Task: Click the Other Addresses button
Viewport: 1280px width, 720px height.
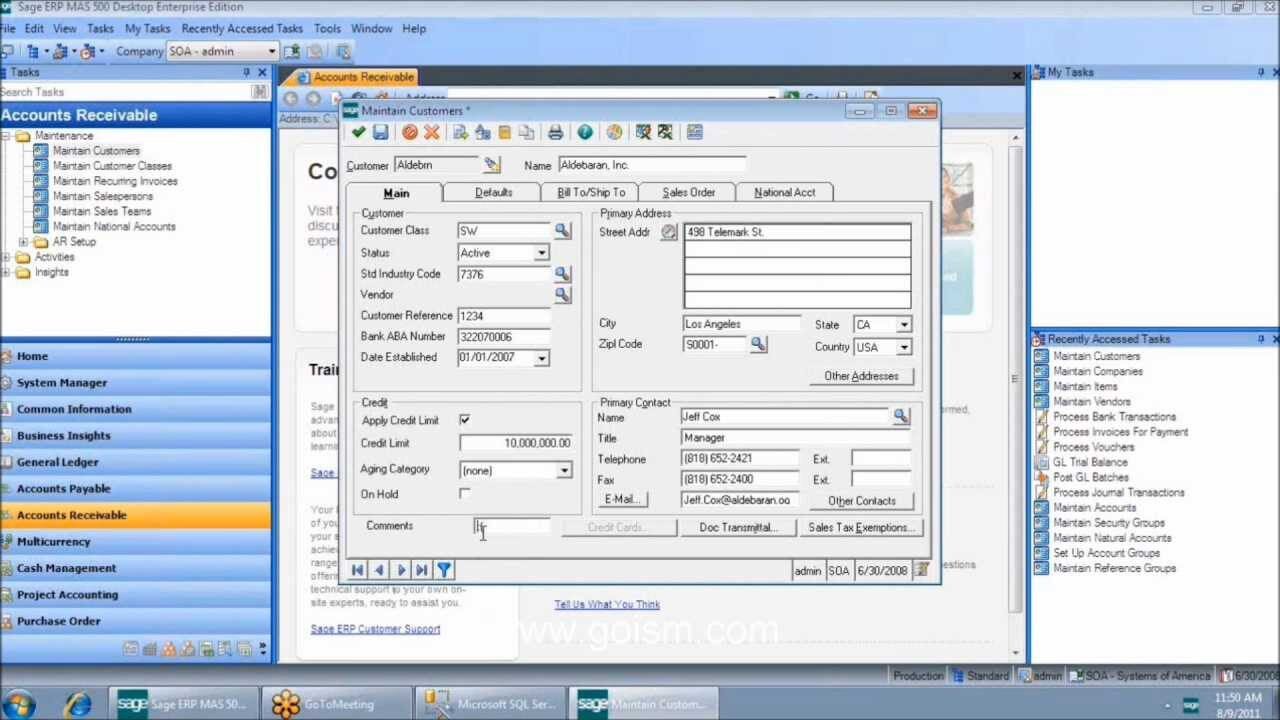Action: pyautogui.click(x=860, y=375)
